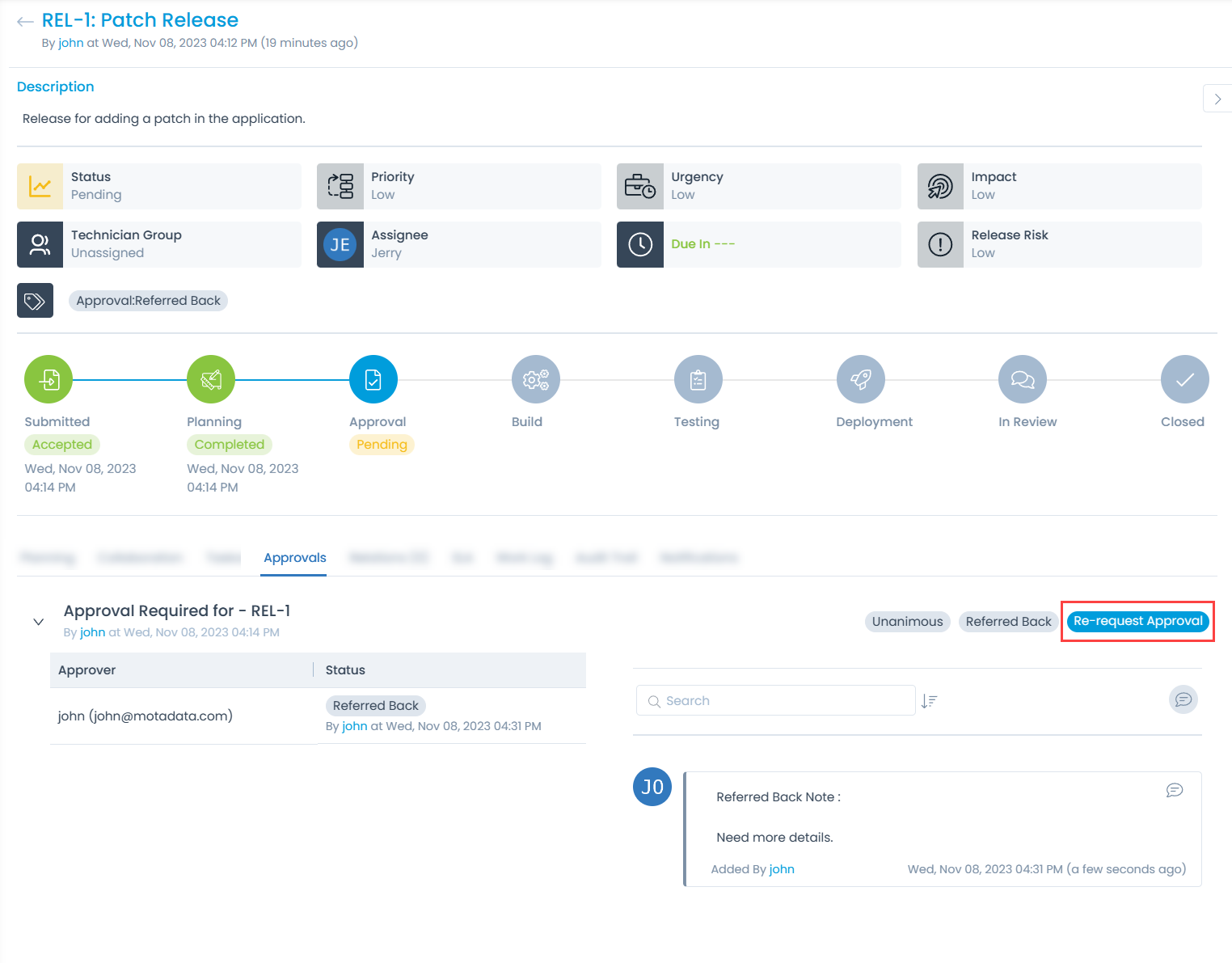Image resolution: width=1232 pixels, height=963 pixels.
Task: Click the reply icon on Referred Back note
Action: pyautogui.click(x=1175, y=790)
